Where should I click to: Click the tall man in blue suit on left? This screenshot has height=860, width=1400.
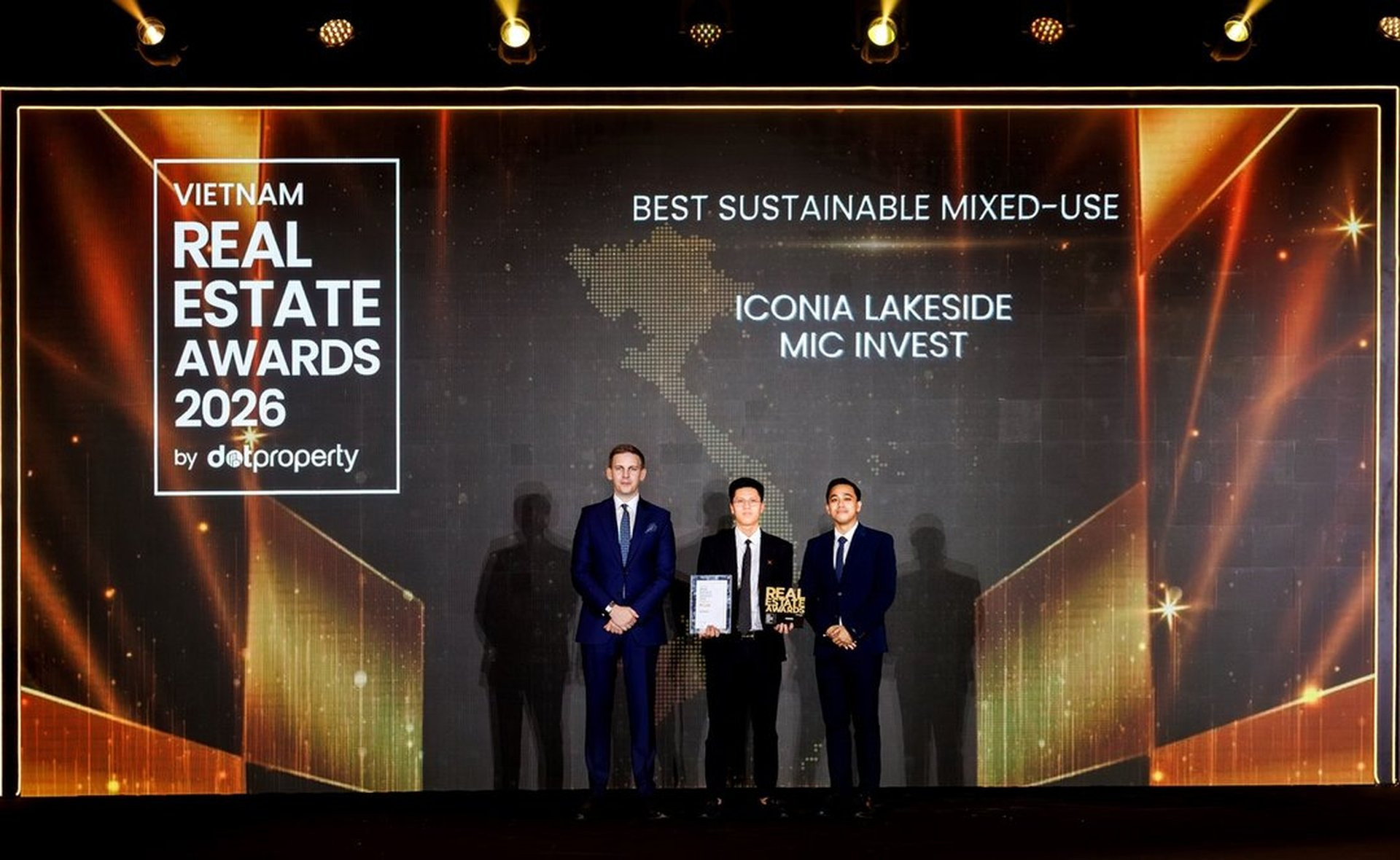623,619
